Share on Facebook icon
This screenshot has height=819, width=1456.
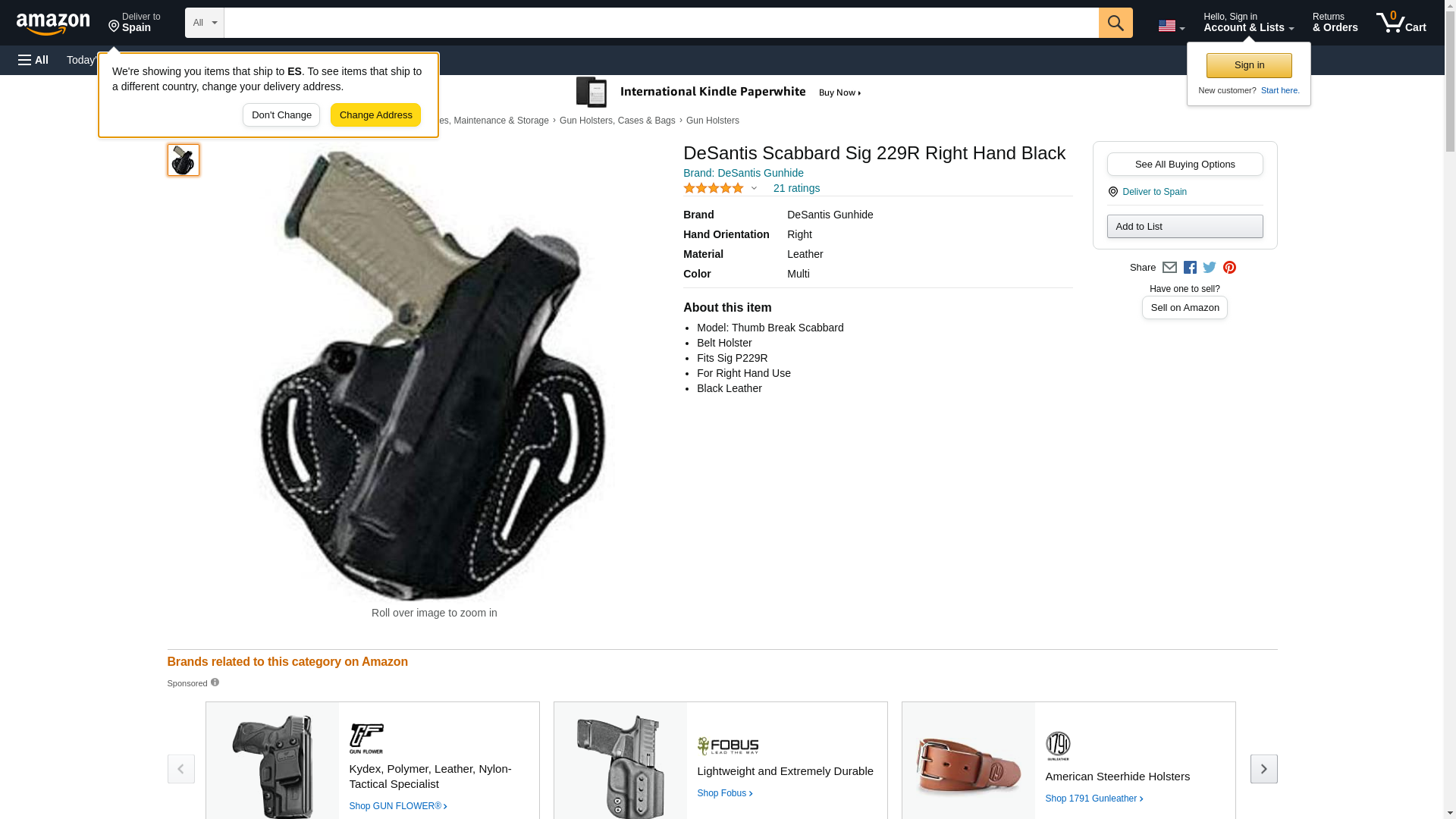tap(1190, 268)
